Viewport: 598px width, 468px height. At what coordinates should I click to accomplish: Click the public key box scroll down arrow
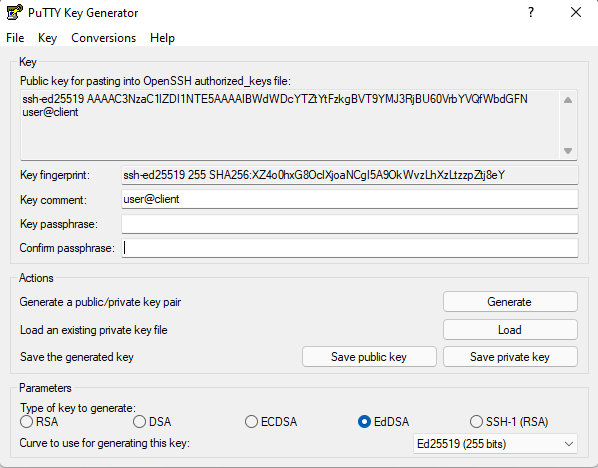click(x=568, y=151)
